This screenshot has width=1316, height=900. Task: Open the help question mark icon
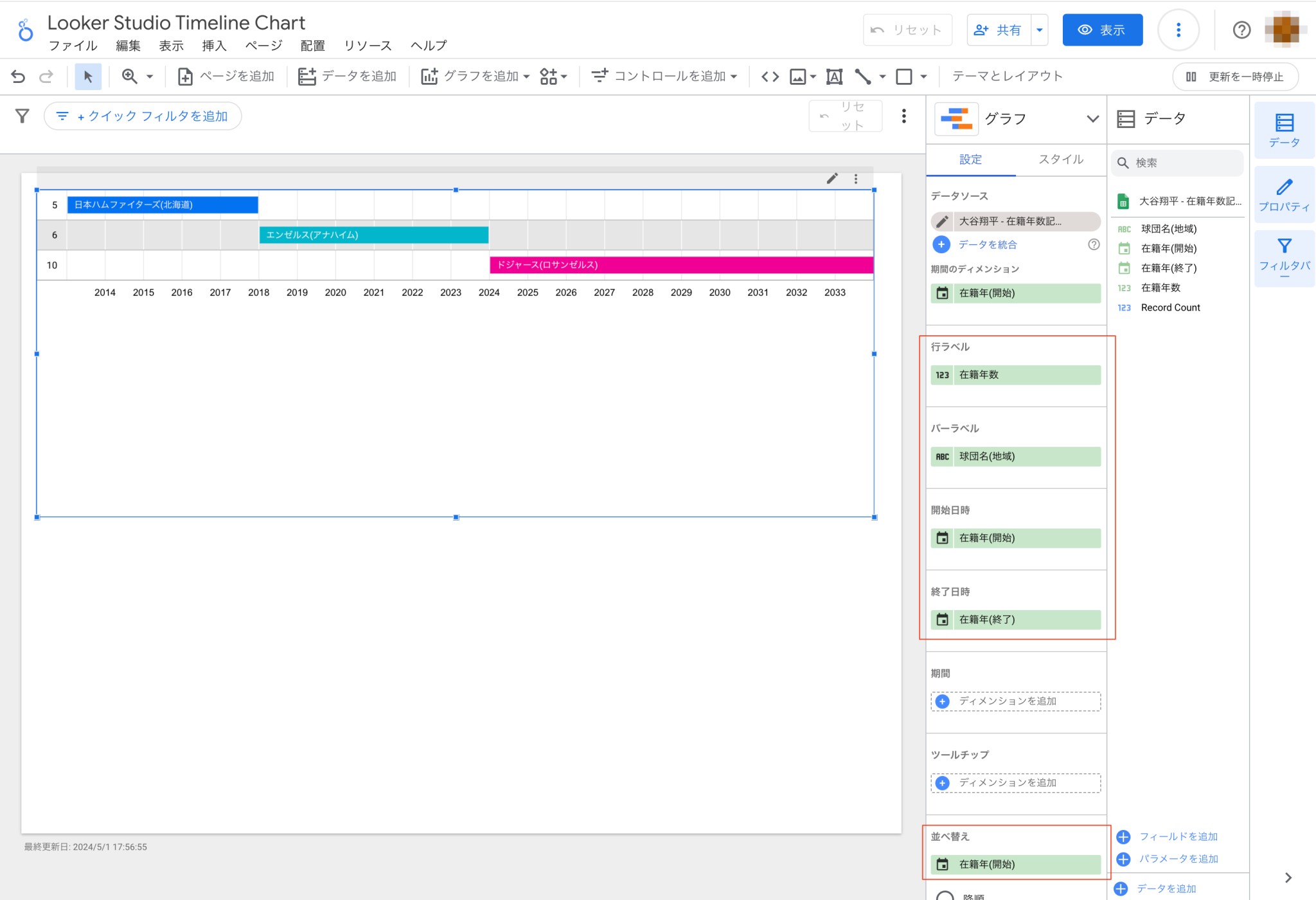[x=1241, y=30]
